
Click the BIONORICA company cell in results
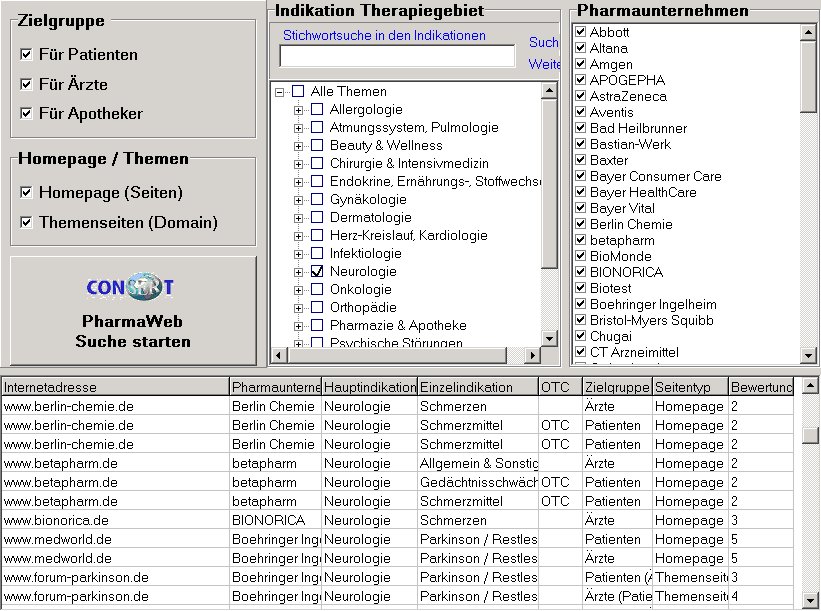pos(275,520)
